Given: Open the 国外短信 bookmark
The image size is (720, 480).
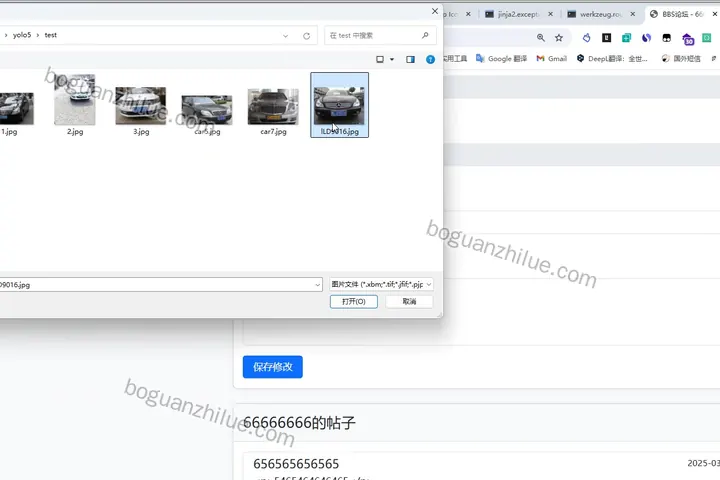Looking at the screenshot, I should coord(681,58).
